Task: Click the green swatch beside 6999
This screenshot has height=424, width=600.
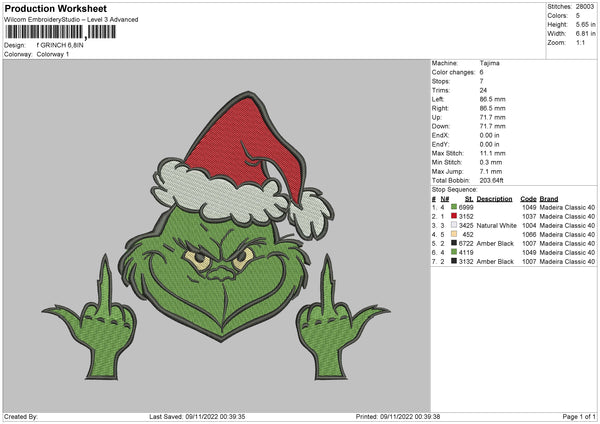Action: (x=454, y=207)
